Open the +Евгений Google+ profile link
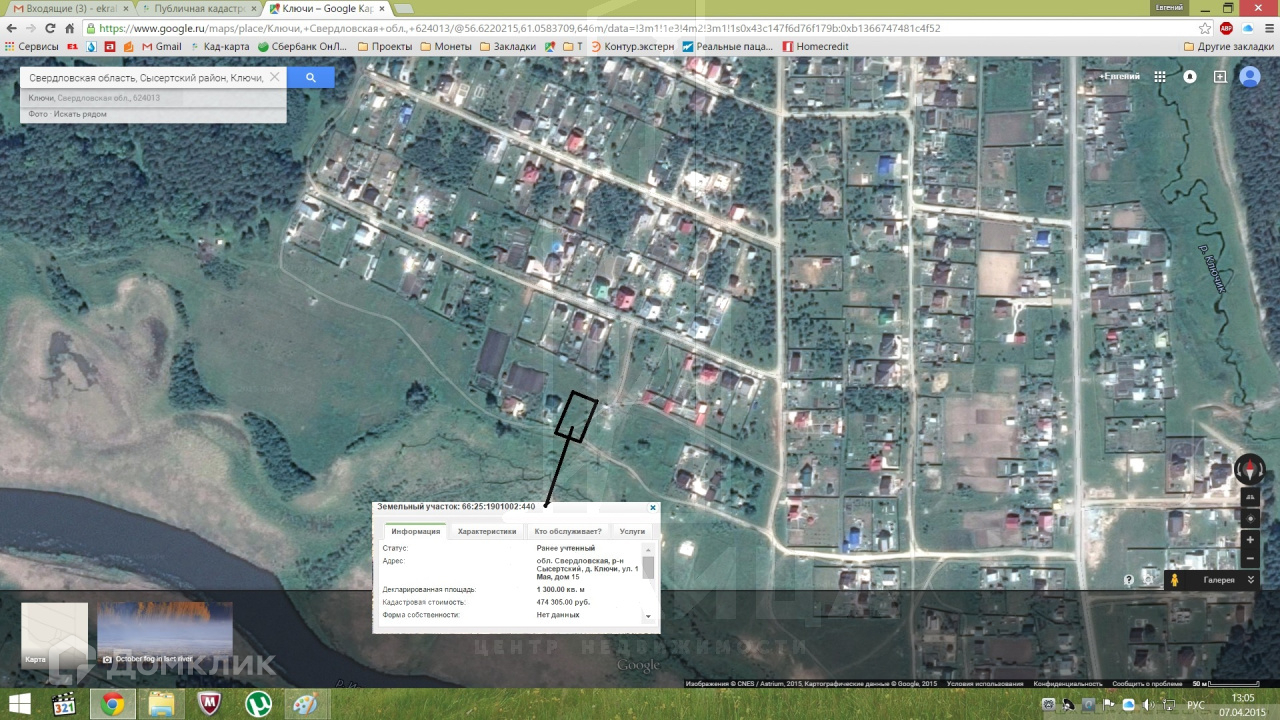The height and width of the screenshot is (720, 1280). coord(1120,77)
